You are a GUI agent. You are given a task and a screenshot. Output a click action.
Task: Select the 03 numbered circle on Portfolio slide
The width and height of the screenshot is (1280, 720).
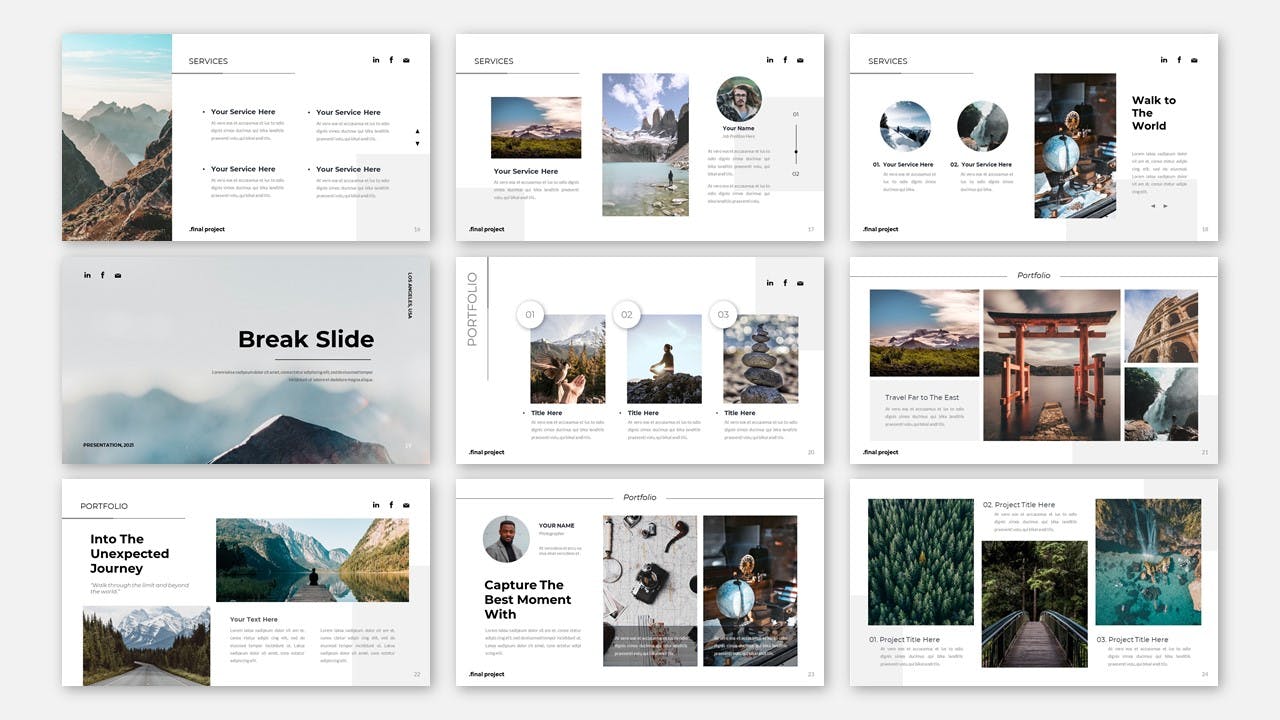pos(723,315)
